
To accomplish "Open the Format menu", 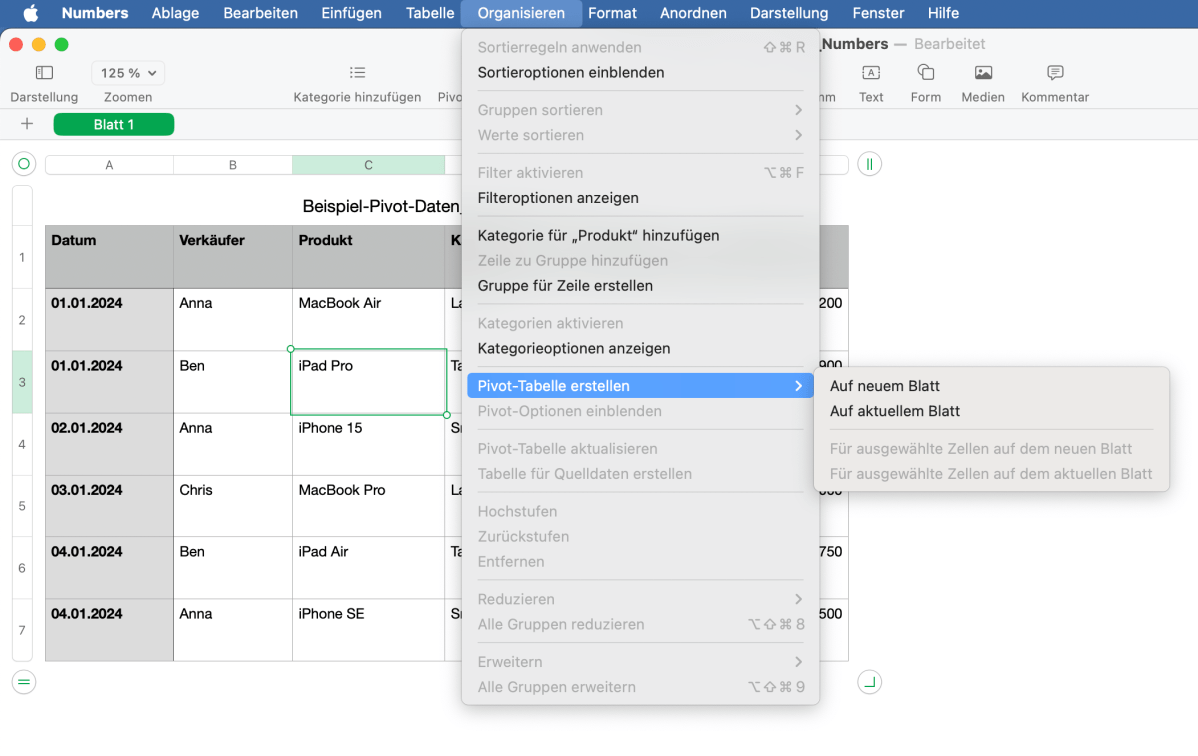I will click(x=612, y=13).
